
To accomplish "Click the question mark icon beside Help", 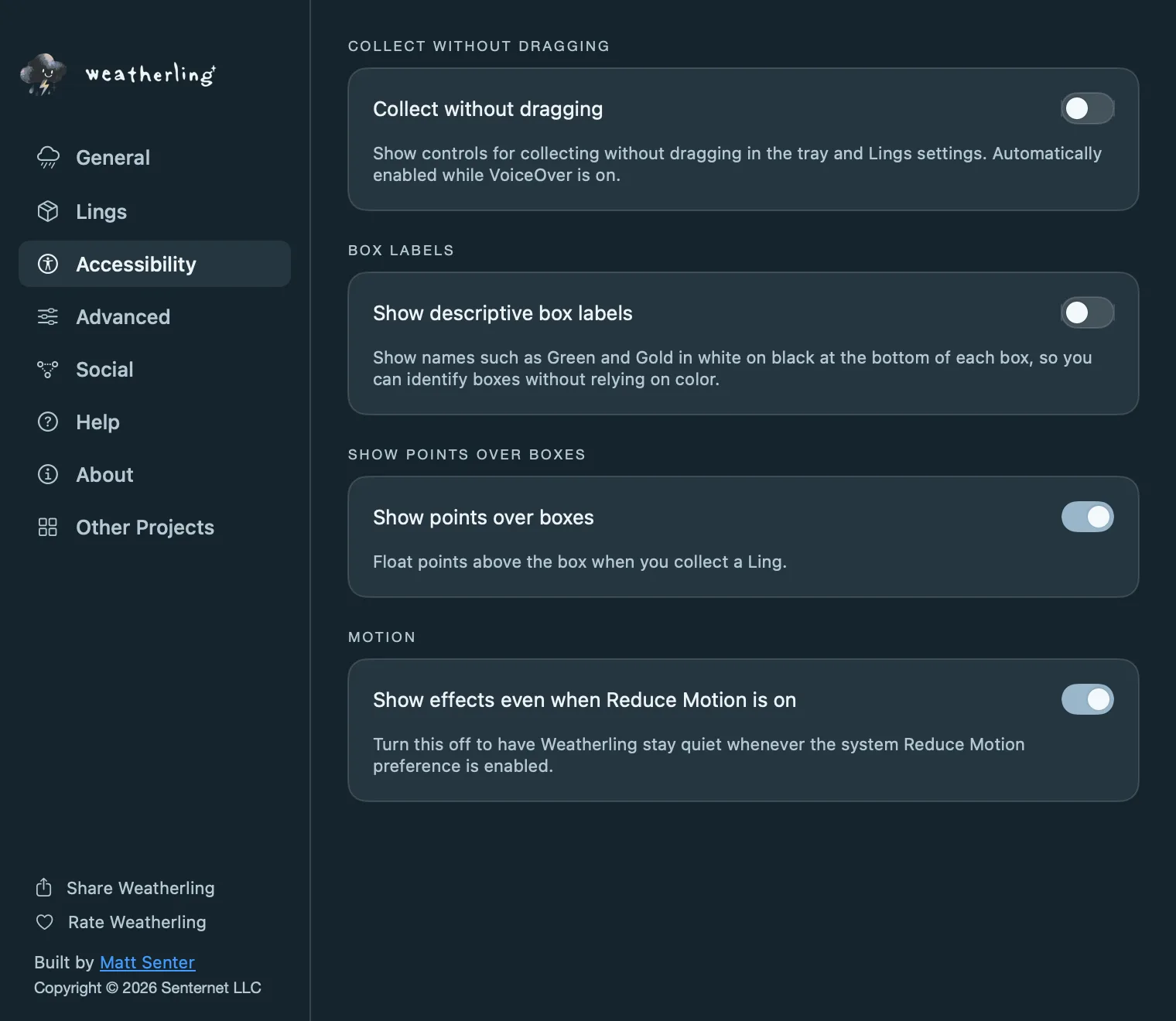I will click(x=48, y=422).
